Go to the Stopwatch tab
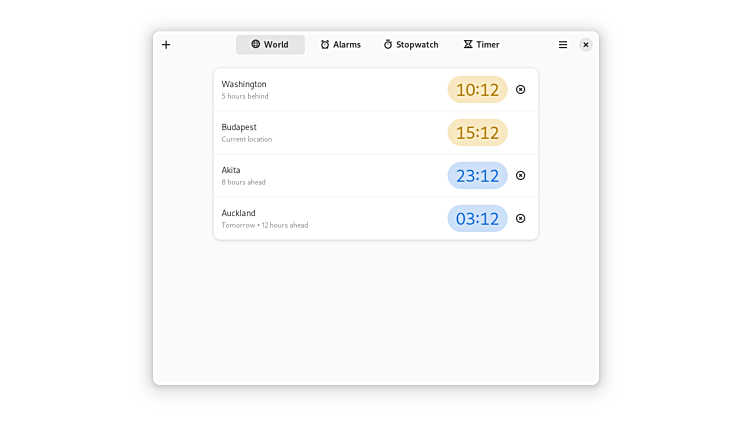The width and height of the screenshot is (752, 423). (410, 45)
